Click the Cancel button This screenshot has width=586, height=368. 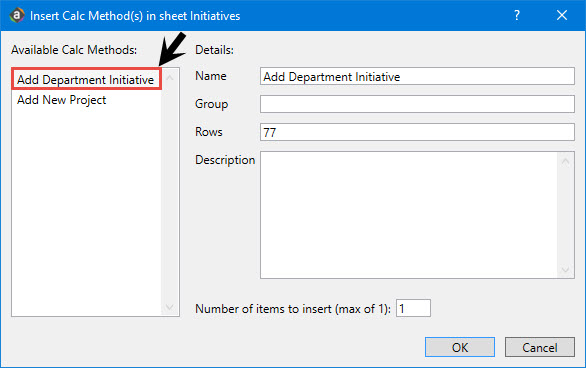pyautogui.click(x=540, y=347)
